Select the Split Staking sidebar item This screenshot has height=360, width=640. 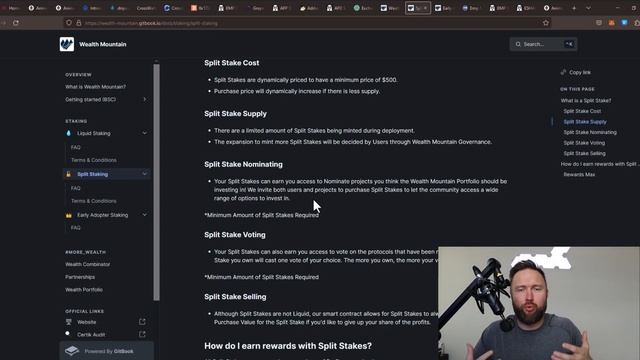106,174
